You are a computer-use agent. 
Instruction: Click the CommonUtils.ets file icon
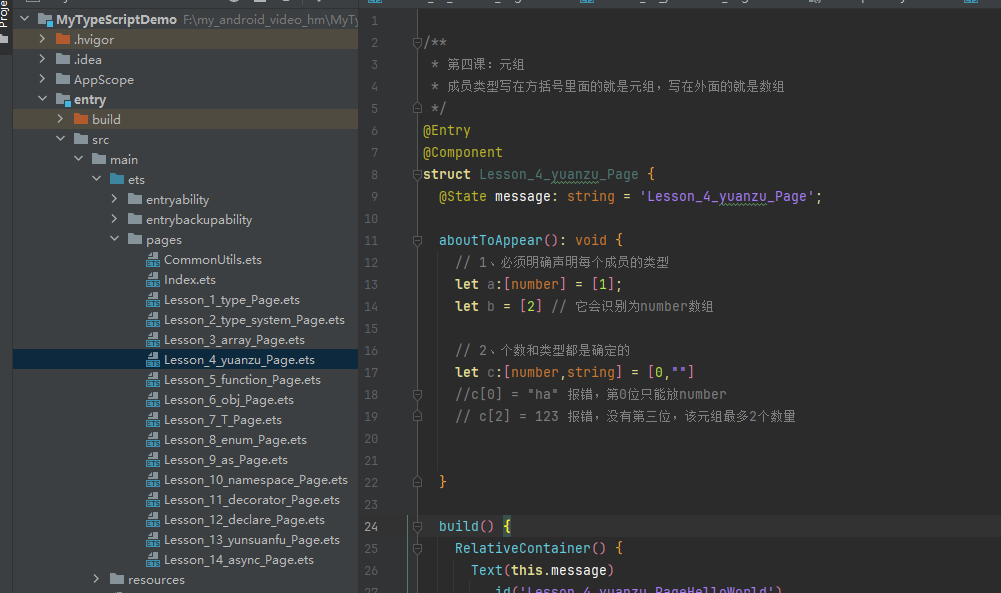(x=153, y=260)
